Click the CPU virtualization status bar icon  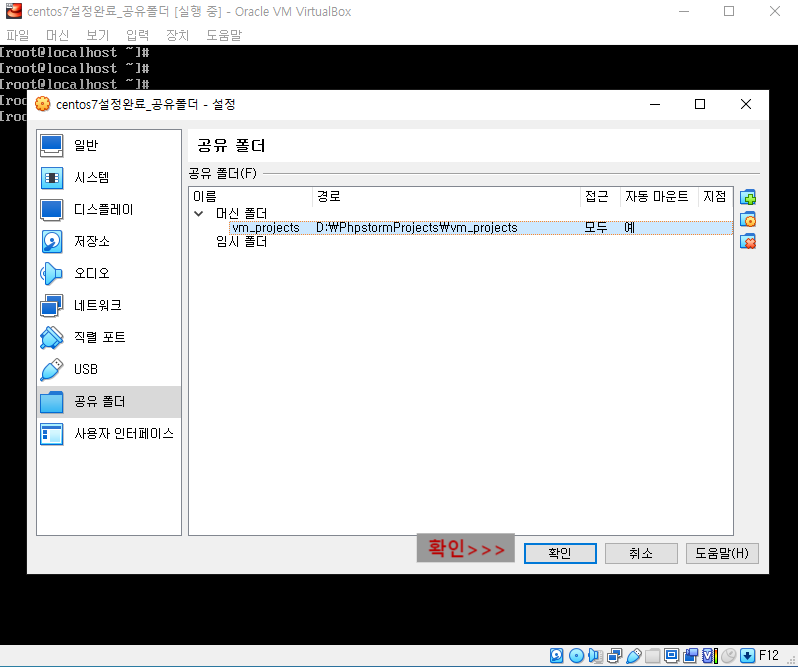click(710, 655)
